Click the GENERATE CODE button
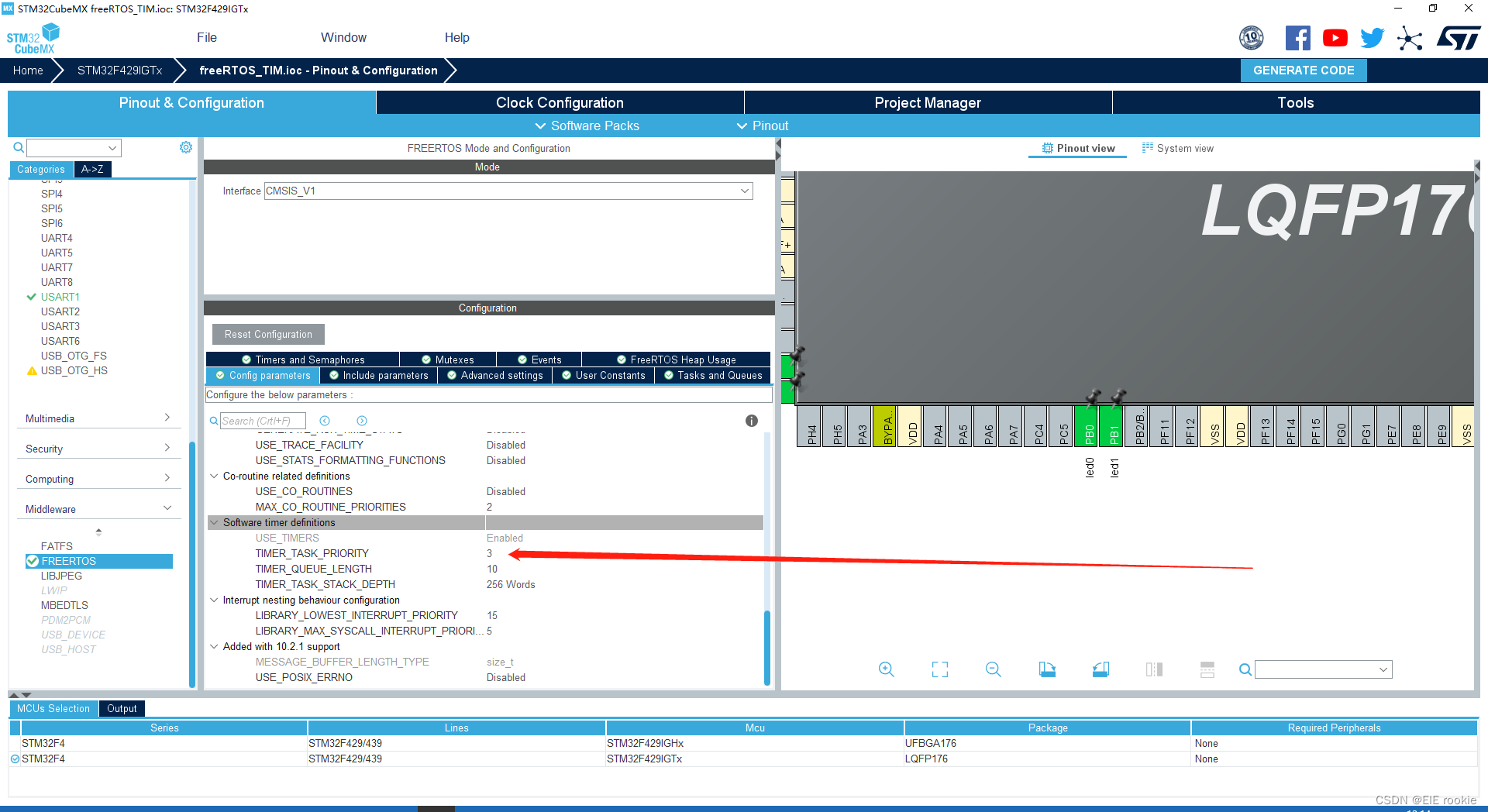 1304,70
